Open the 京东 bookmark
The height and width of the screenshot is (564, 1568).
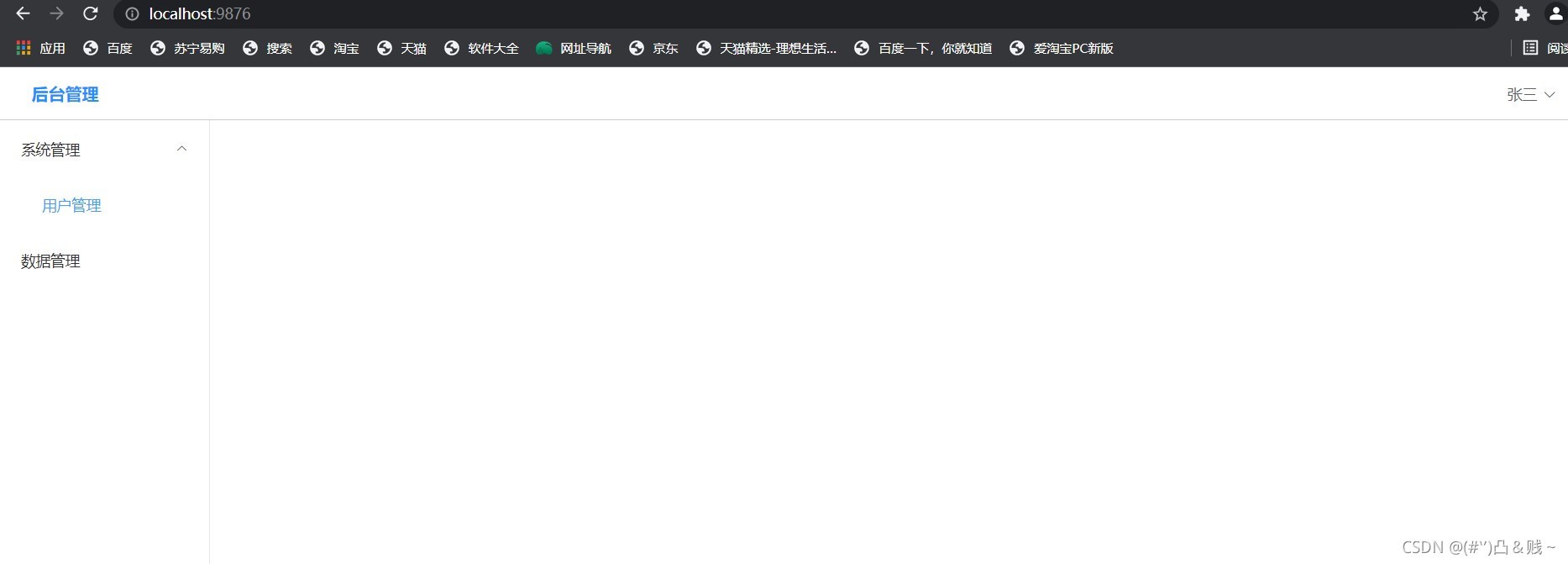tap(653, 48)
